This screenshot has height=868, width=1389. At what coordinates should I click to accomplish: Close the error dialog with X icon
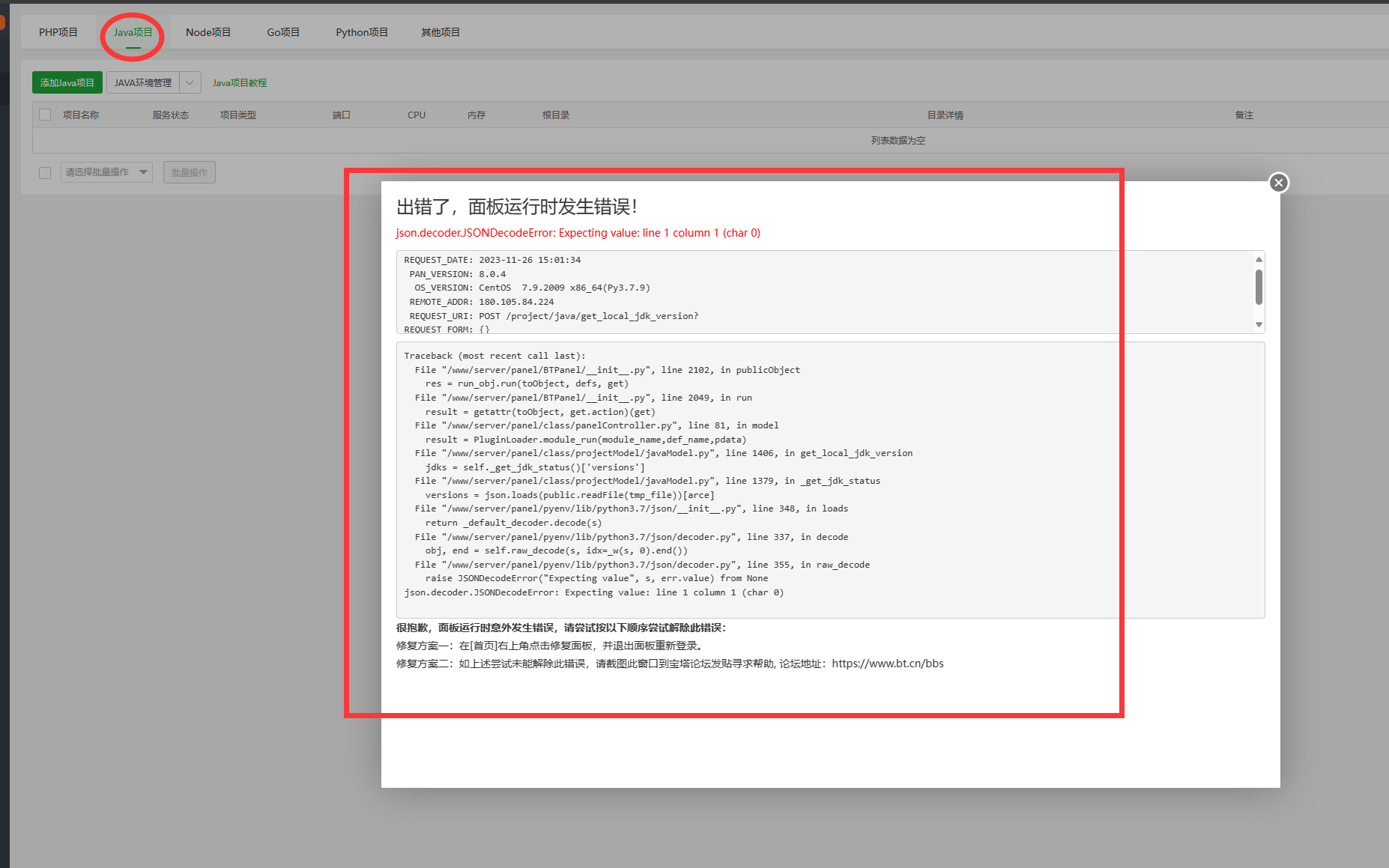click(x=1278, y=183)
